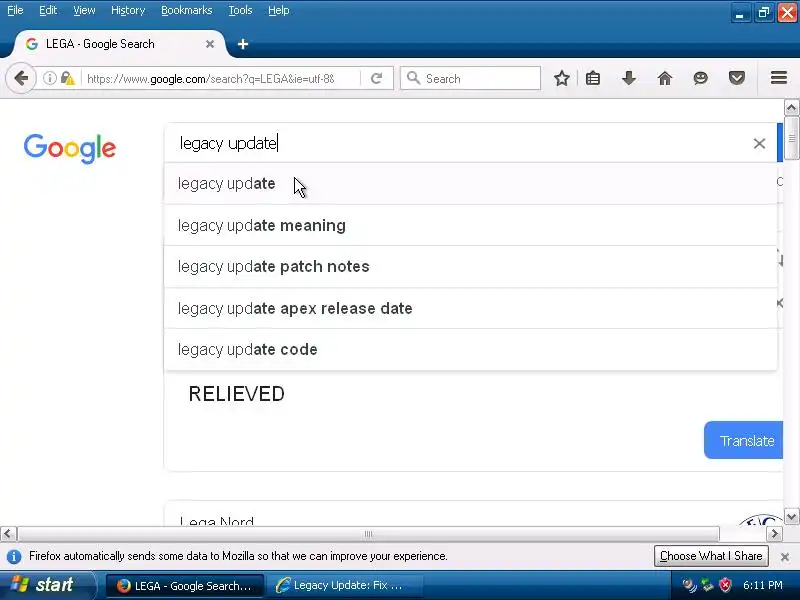Click the insecure connection padlock warning icon

click(67, 79)
